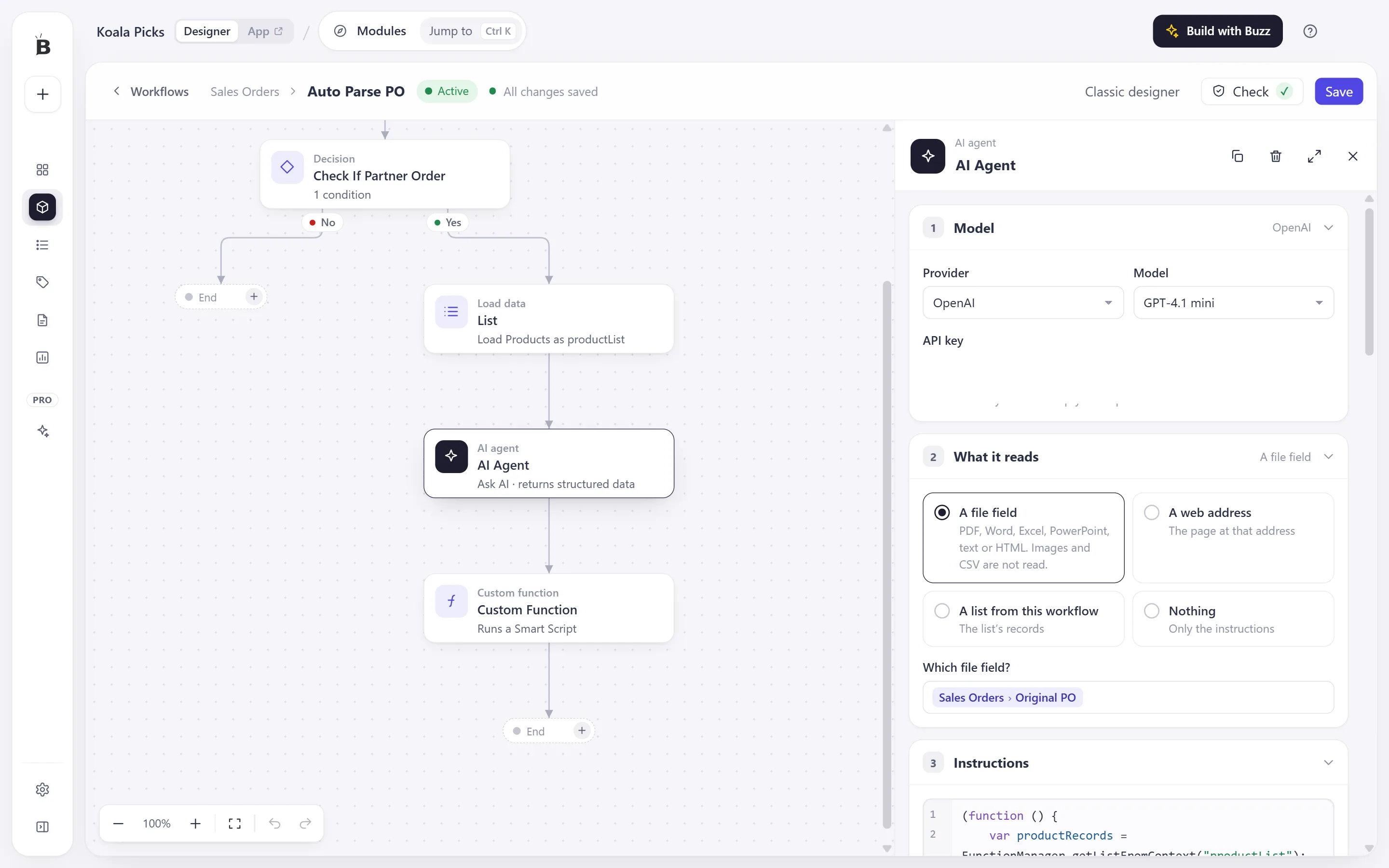Click the No branch label
This screenshot has width=1389, height=868.
pyautogui.click(x=322, y=223)
